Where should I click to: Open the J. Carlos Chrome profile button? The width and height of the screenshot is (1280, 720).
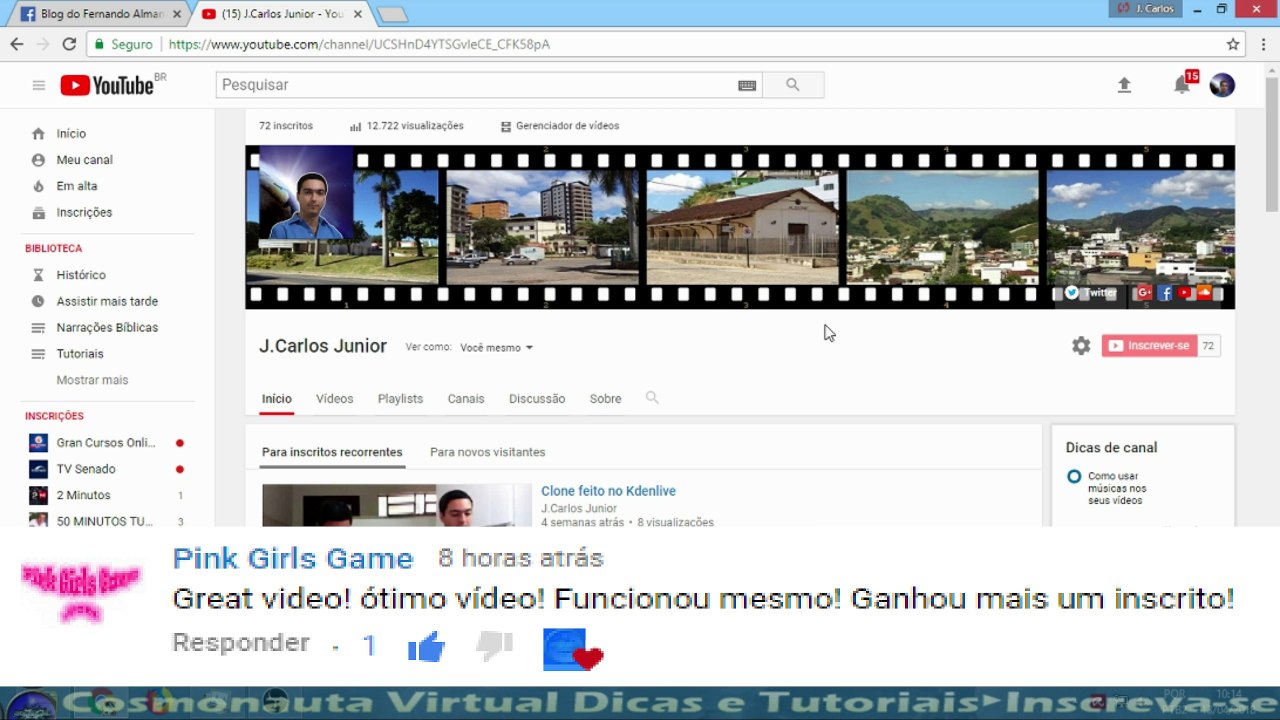click(1145, 9)
